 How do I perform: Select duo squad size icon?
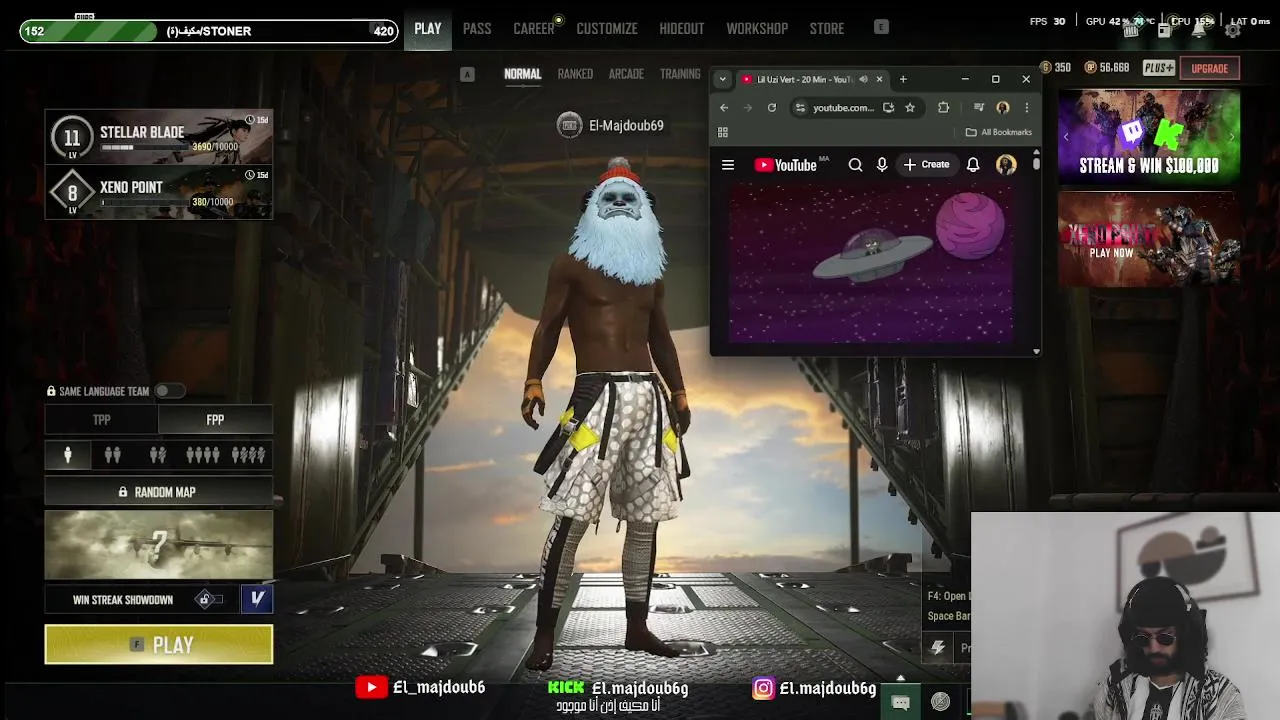(113, 455)
